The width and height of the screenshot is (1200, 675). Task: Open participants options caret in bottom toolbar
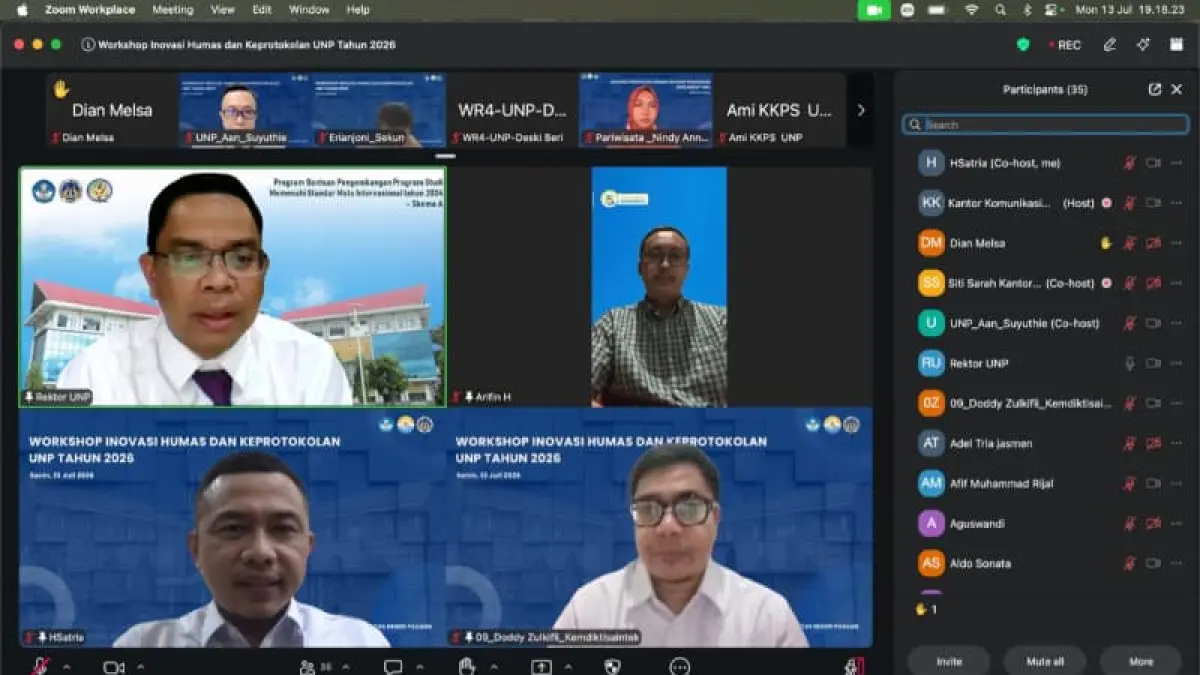pyautogui.click(x=347, y=666)
